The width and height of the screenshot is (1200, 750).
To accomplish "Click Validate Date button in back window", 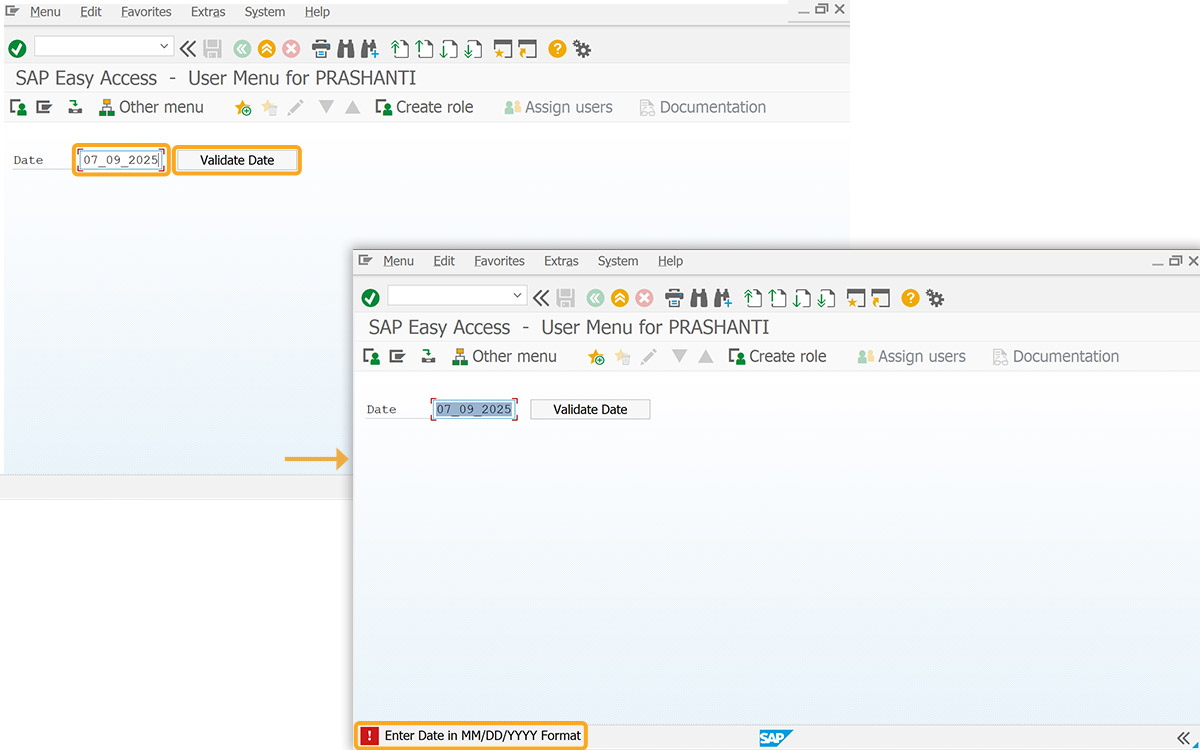I will click(237, 160).
